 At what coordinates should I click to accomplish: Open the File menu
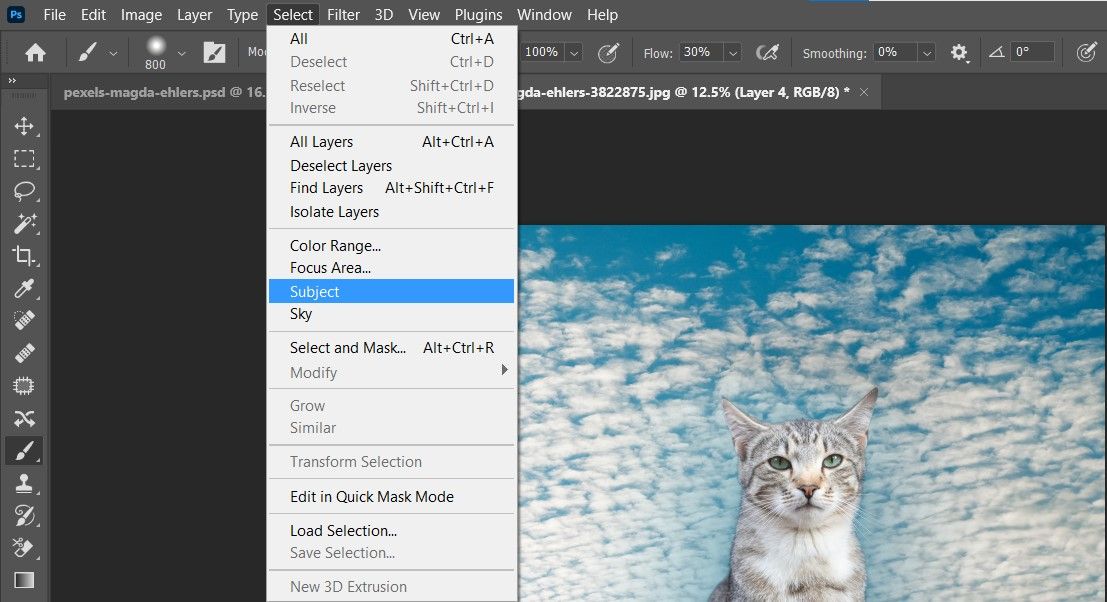pyautogui.click(x=54, y=15)
